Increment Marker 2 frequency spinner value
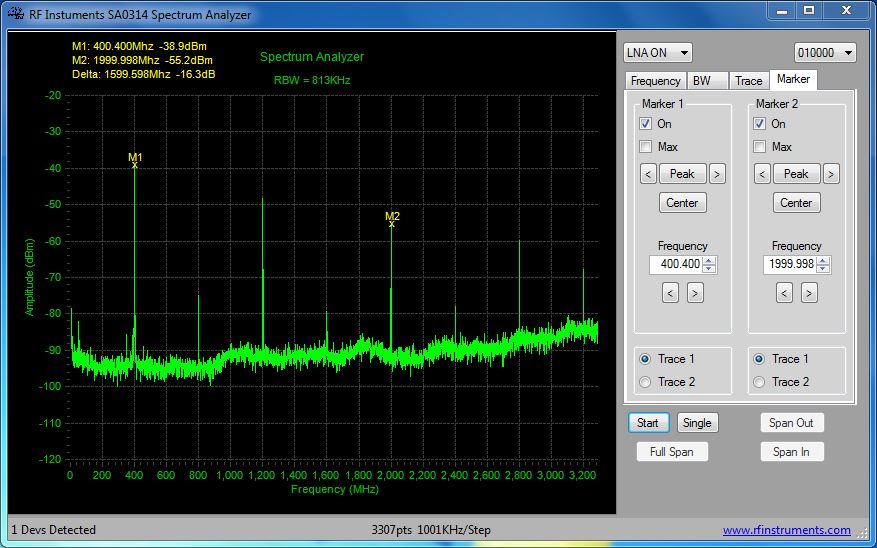Screen dimensions: 877x548 point(824,261)
